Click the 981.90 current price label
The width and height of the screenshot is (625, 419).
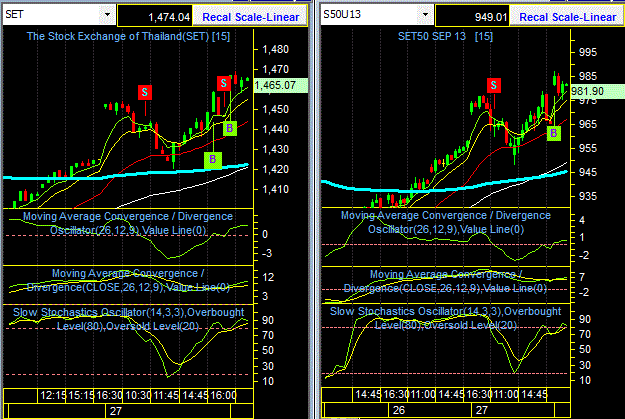pos(597,91)
